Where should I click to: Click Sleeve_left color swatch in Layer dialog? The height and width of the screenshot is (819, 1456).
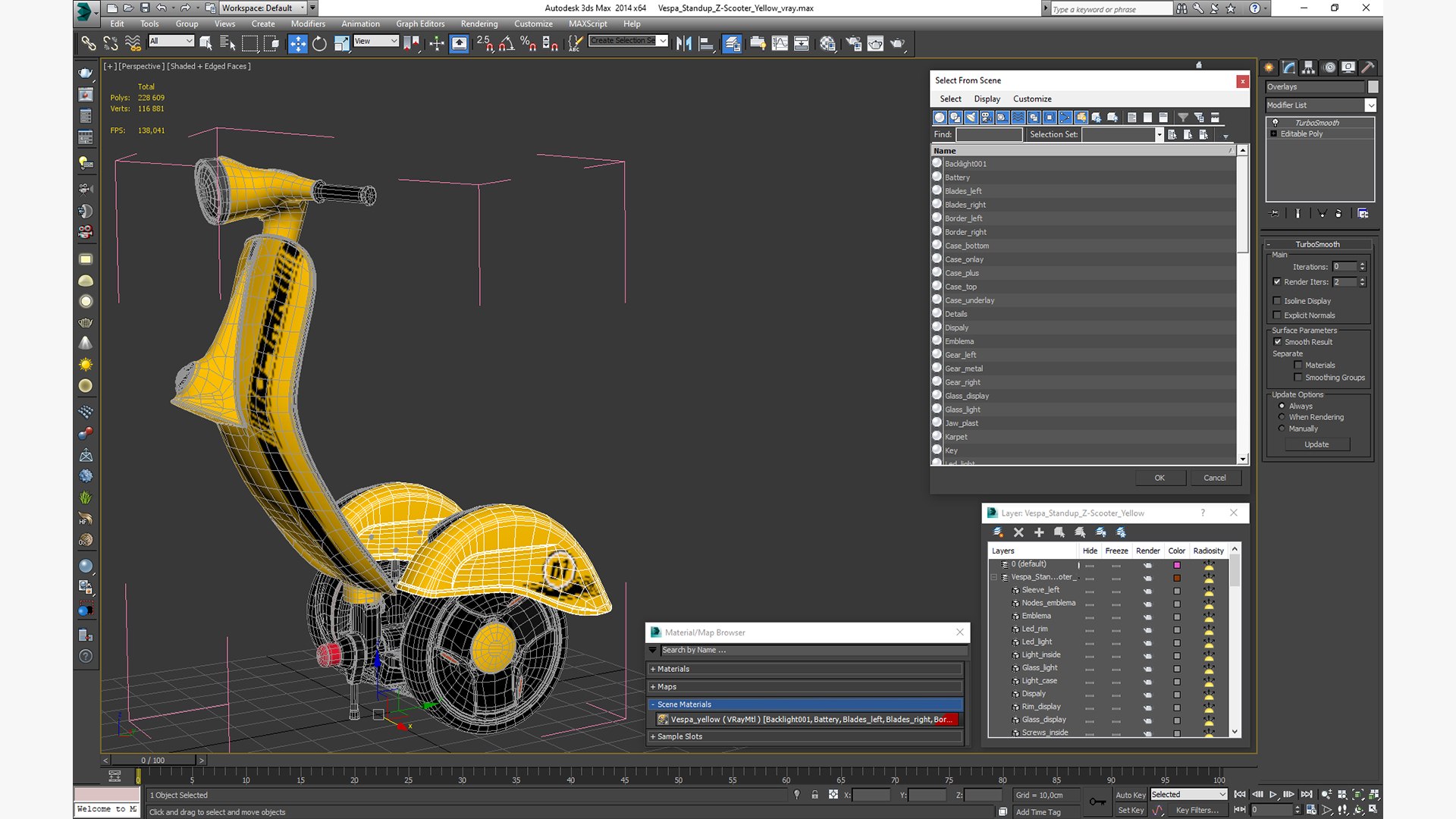(1177, 591)
